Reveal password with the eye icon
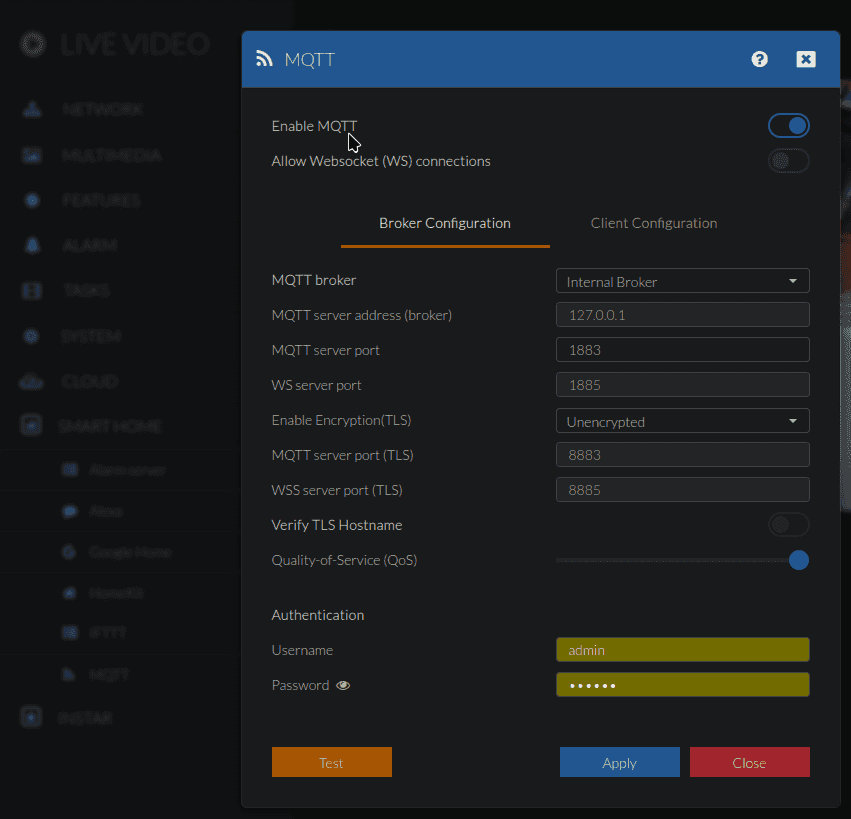 click(x=343, y=686)
